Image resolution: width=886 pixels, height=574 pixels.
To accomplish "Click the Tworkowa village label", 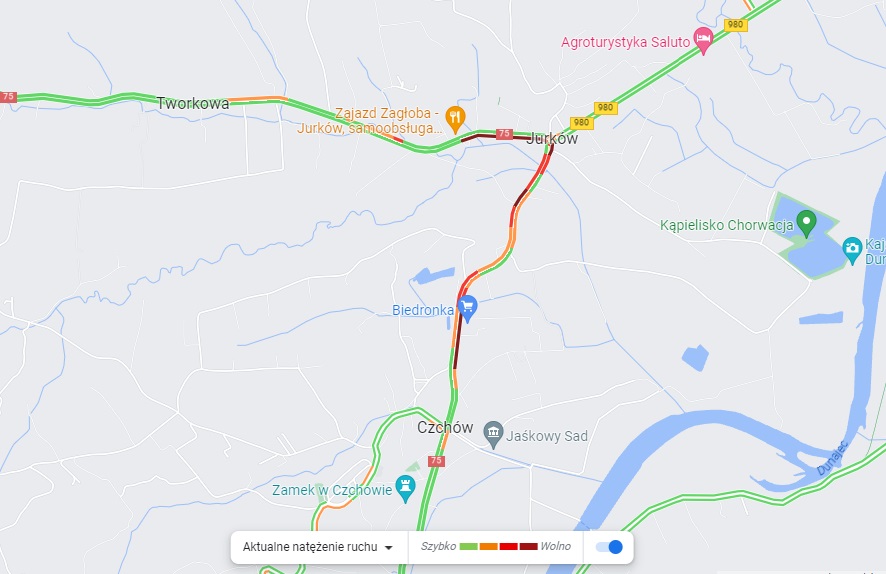I will 193,103.
